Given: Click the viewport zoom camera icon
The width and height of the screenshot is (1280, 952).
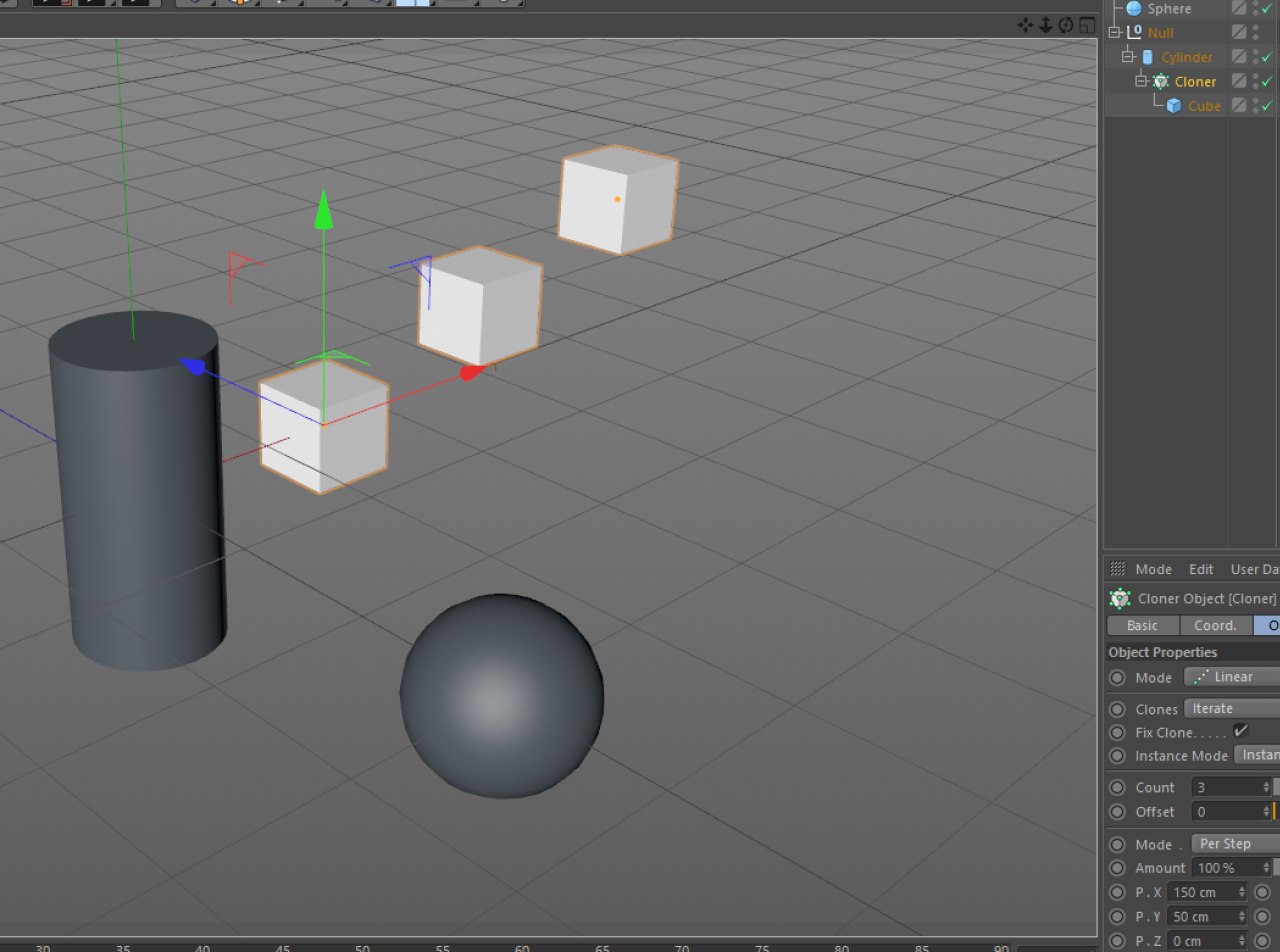Looking at the screenshot, I should click(1046, 25).
